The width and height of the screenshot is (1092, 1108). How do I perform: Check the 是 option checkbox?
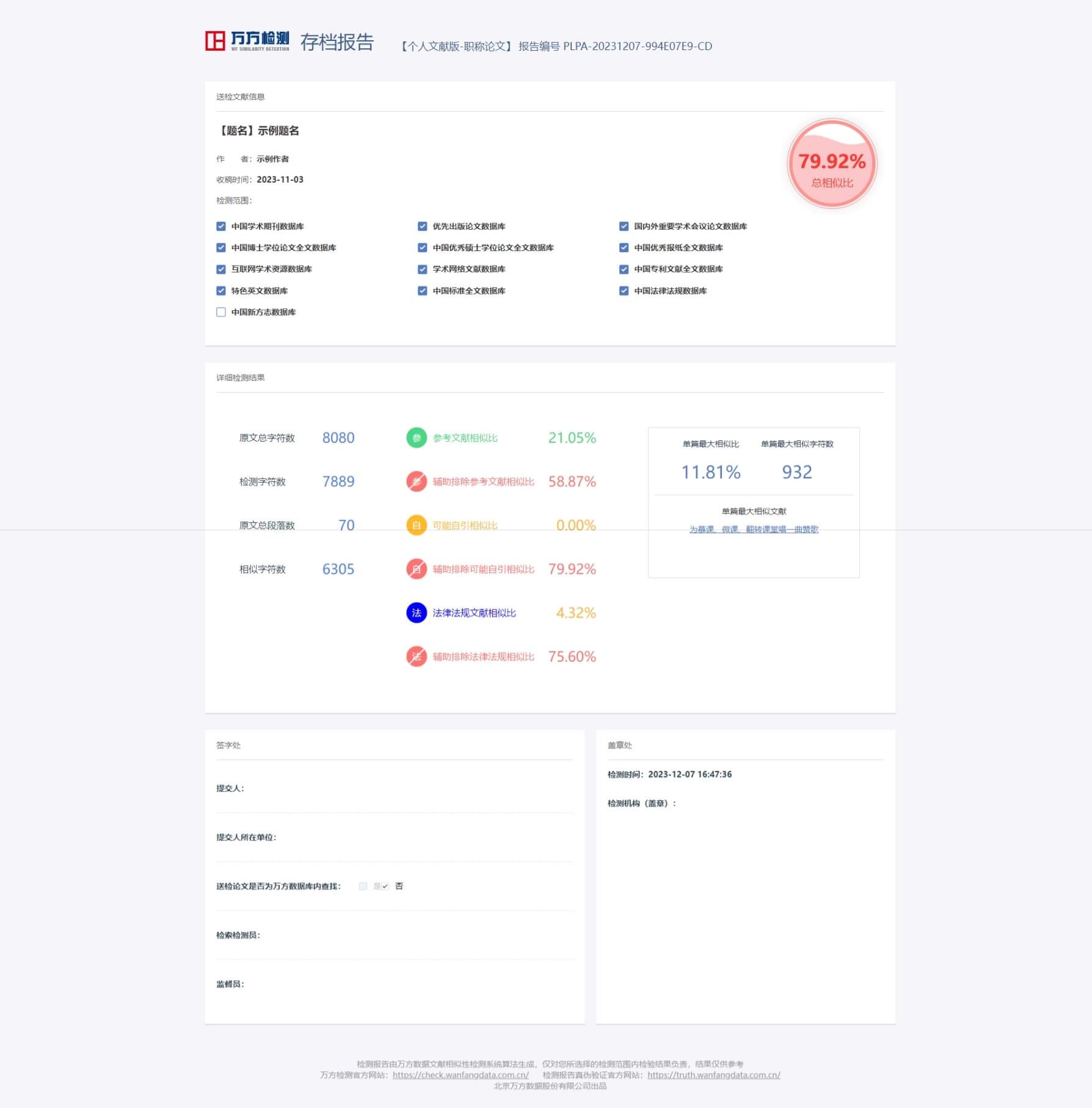coord(363,886)
